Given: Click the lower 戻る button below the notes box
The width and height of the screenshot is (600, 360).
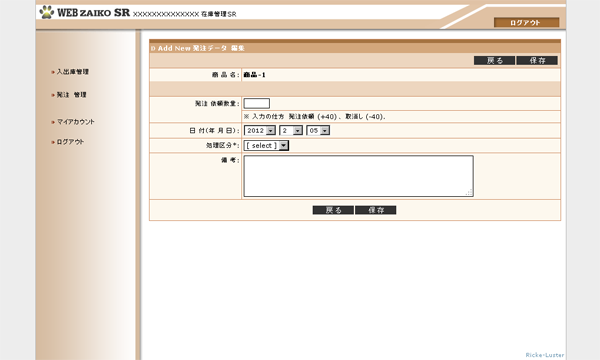Looking at the screenshot, I should coord(333,210).
